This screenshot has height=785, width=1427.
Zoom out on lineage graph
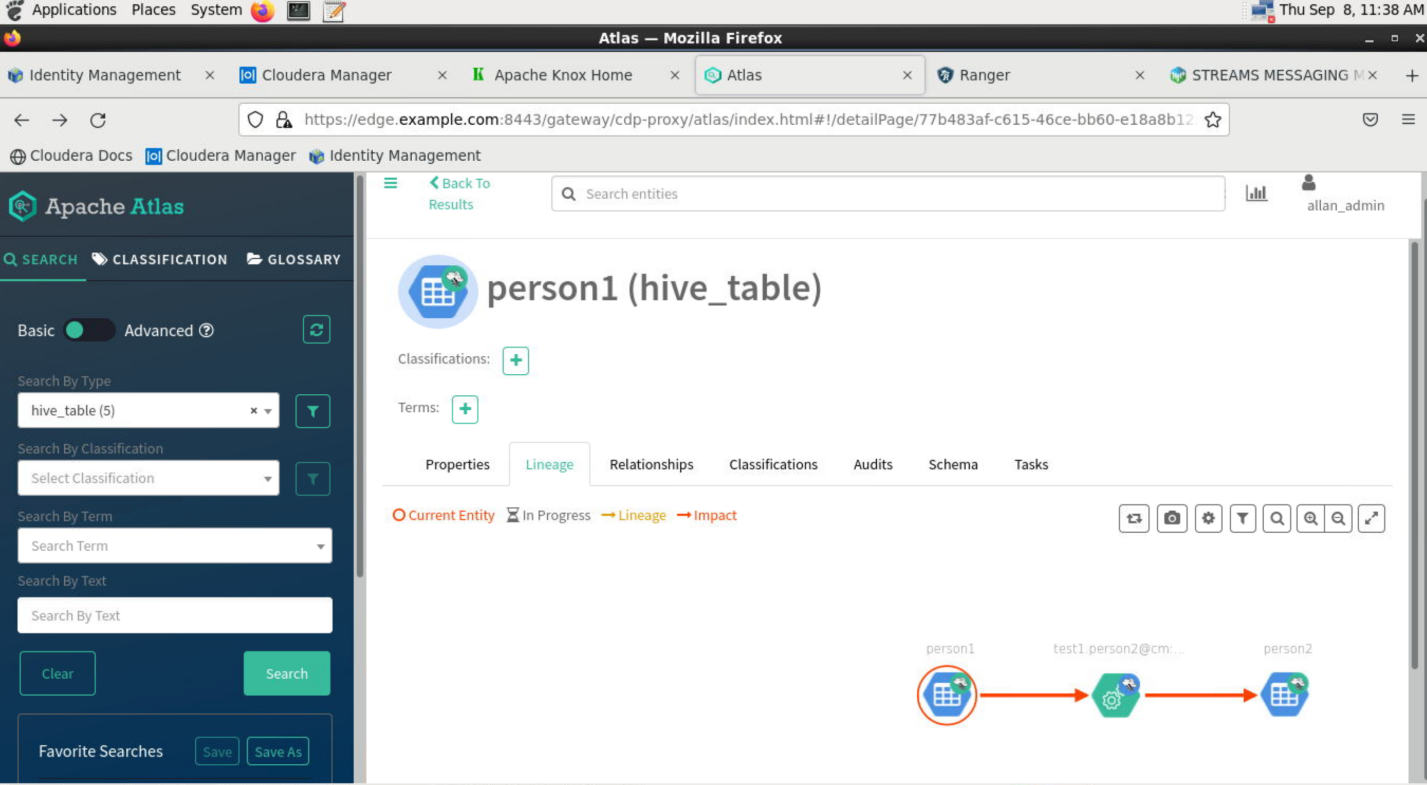pos(1338,518)
